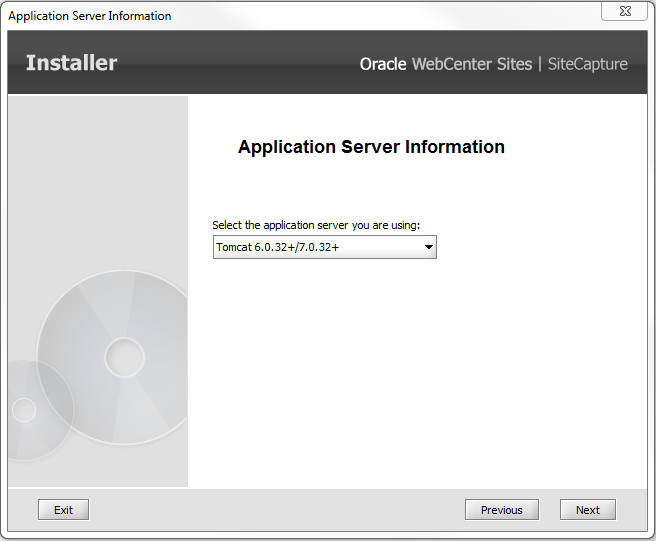Click the Next button
Screen dimensions: 656x541
(587, 510)
